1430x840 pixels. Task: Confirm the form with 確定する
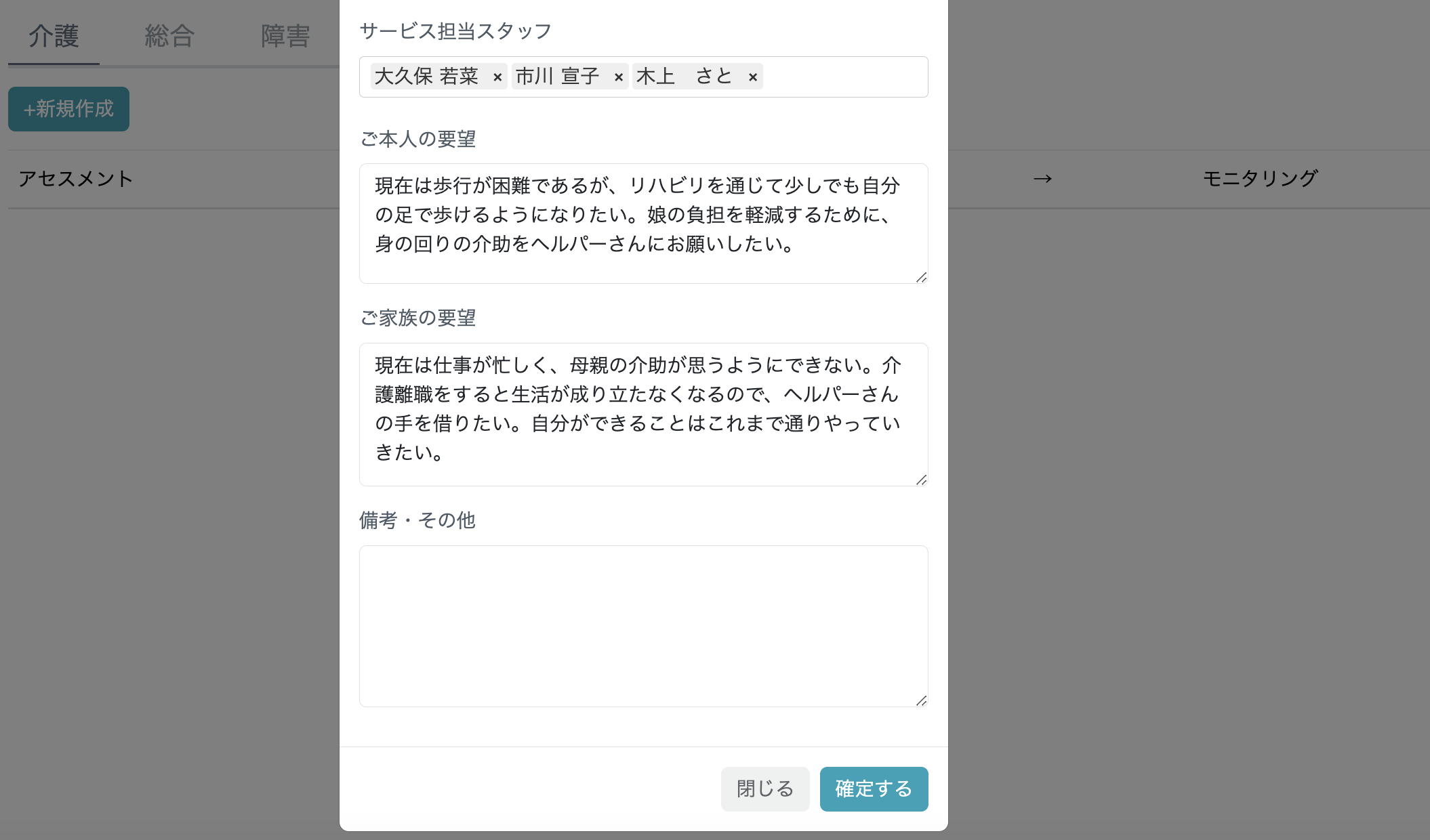[874, 789]
